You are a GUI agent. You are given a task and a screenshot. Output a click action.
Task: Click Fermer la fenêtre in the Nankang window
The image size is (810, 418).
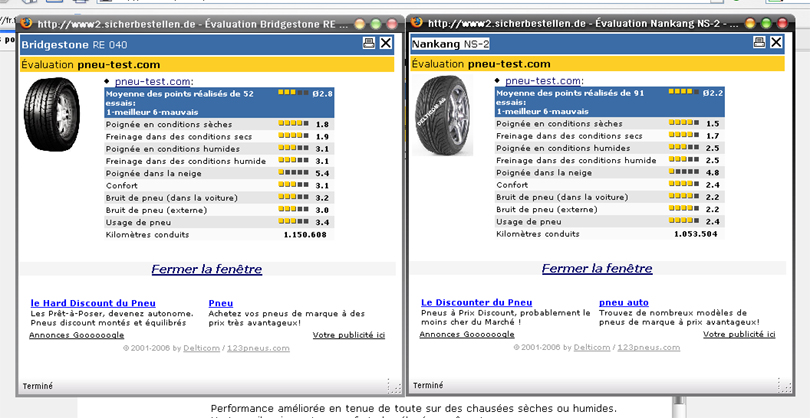point(597,269)
